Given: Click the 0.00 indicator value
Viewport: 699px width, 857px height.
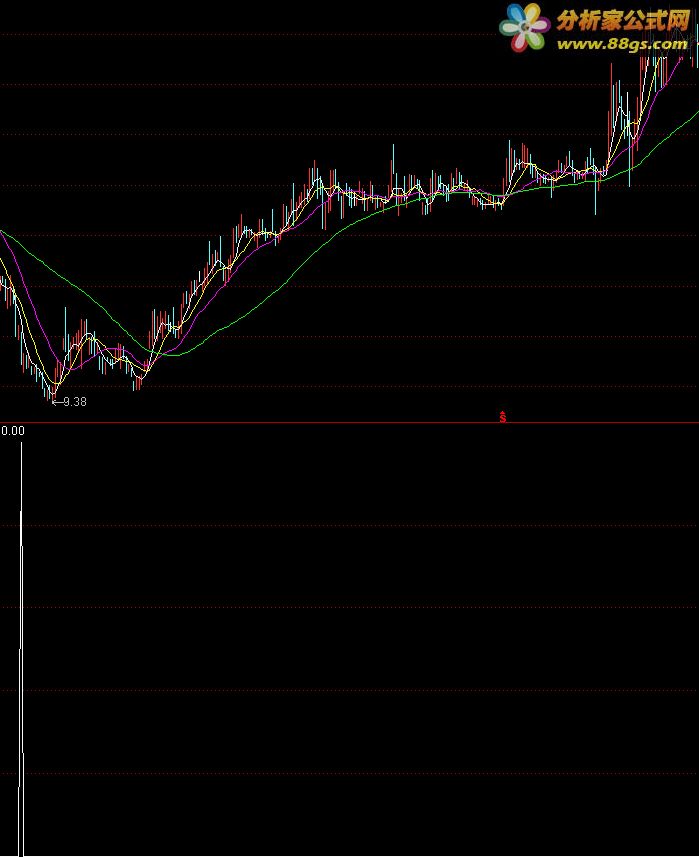Looking at the screenshot, I should (x=13, y=431).
